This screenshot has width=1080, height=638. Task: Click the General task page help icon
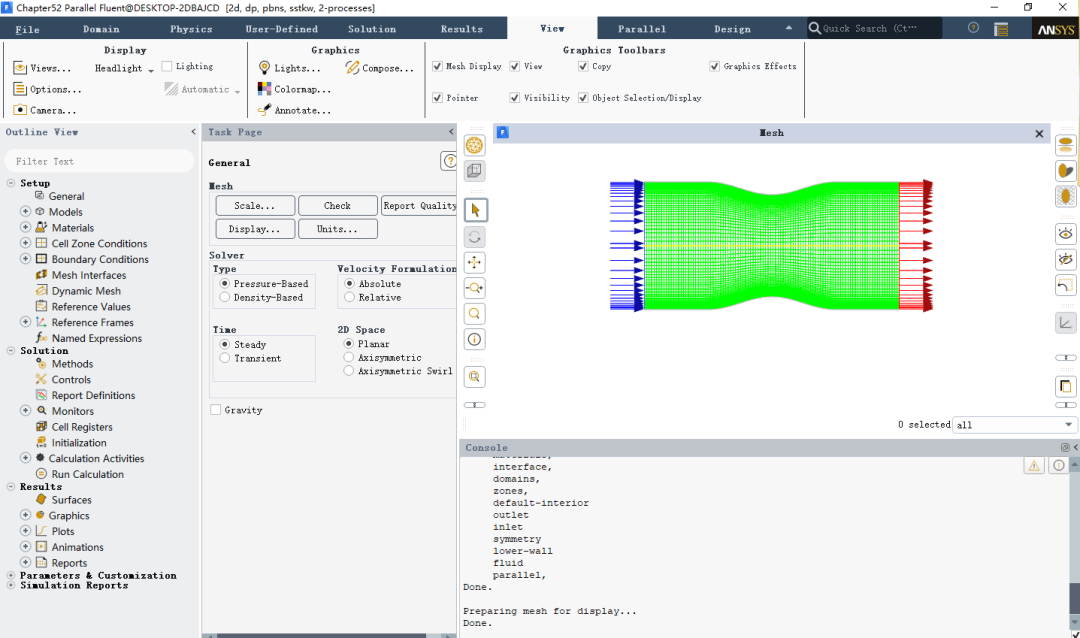point(449,161)
